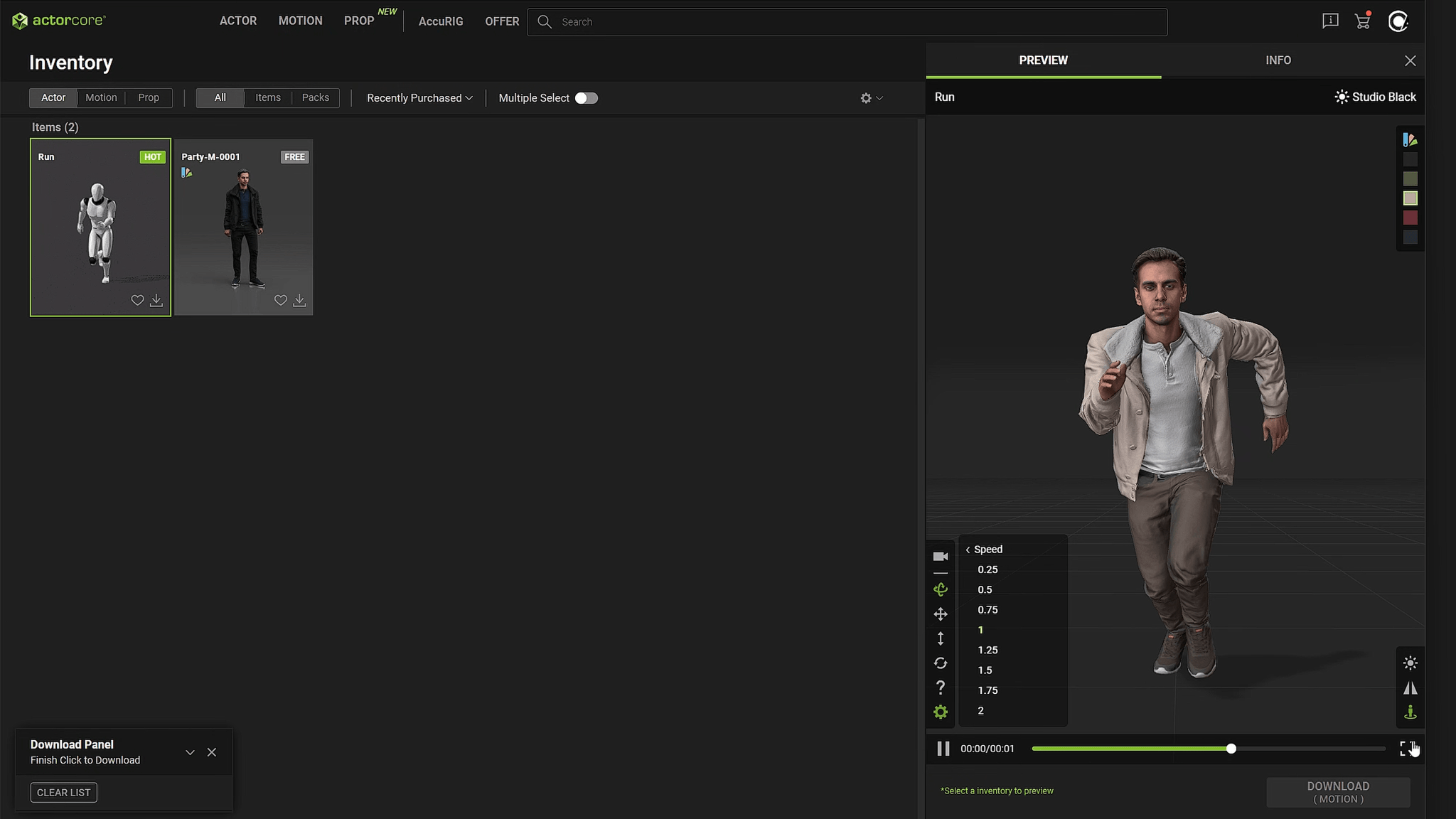Open the Recently Purchased sort dropdown
This screenshot has width=1456, height=819.
419,98
